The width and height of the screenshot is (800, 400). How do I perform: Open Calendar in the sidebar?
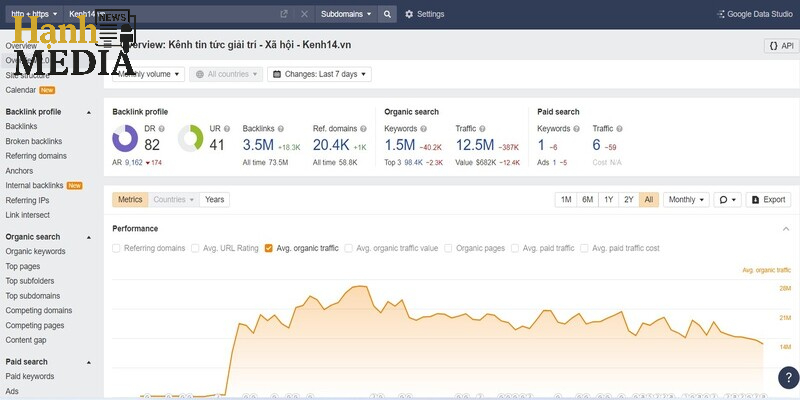(21, 90)
